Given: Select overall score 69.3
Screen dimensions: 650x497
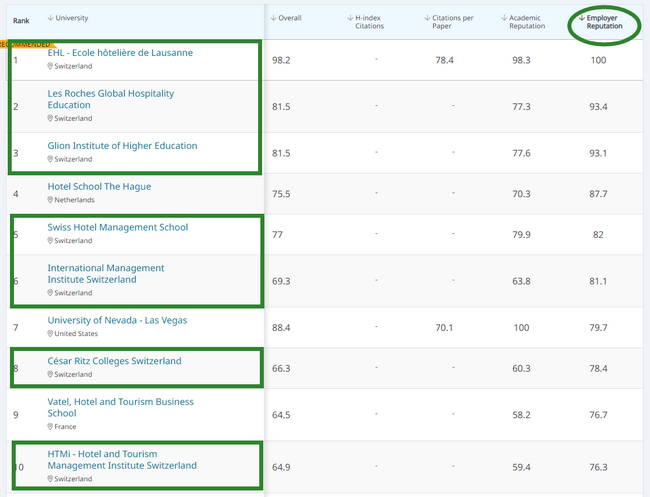Looking at the screenshot, I should click(281, 281).
